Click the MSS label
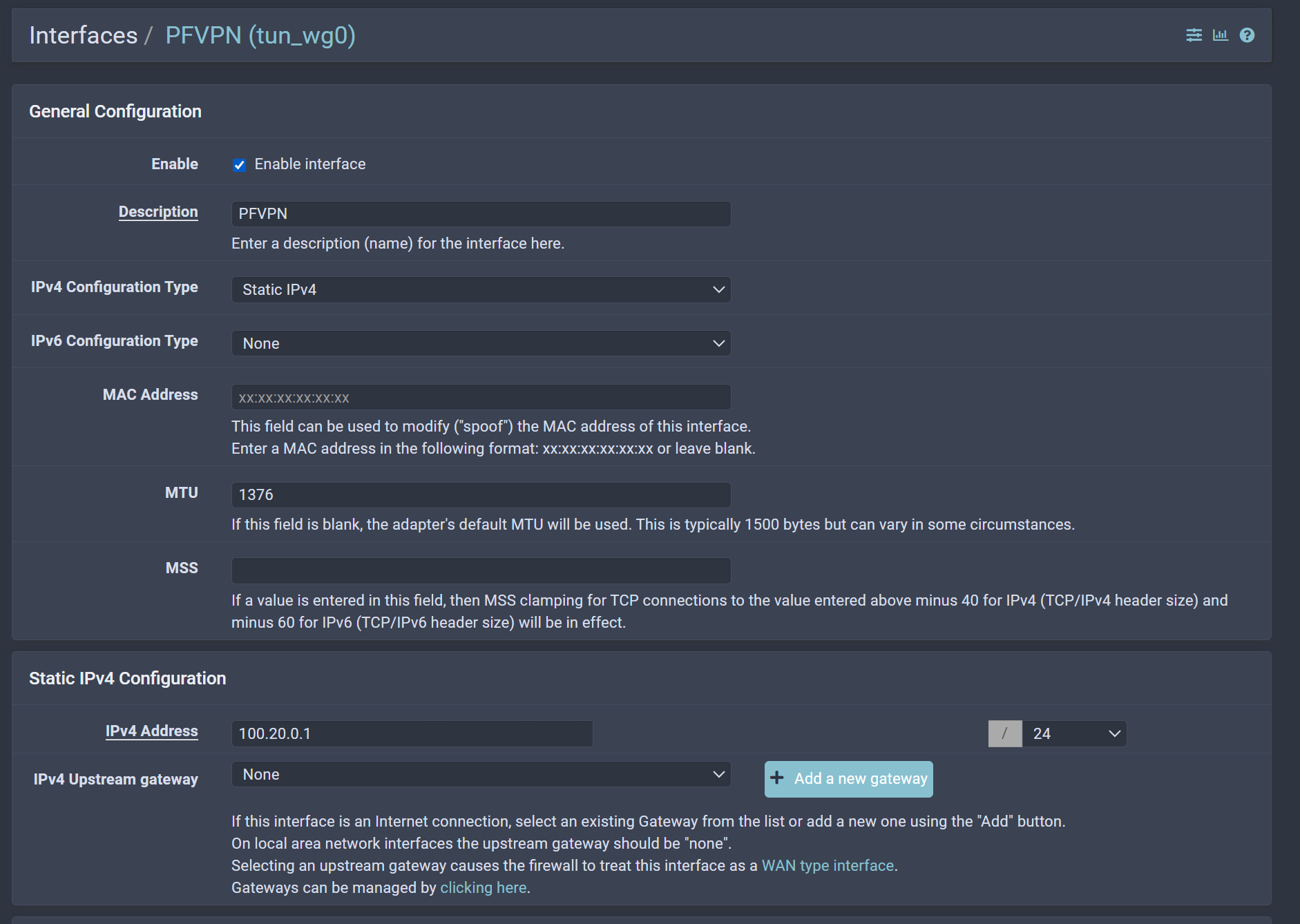The height and width of the screenshot is (924, 1300). click(x=182, y=568)
